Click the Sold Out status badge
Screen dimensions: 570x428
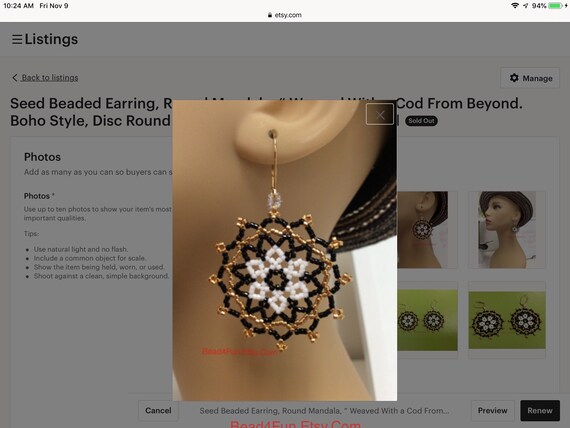coord(421,121)
